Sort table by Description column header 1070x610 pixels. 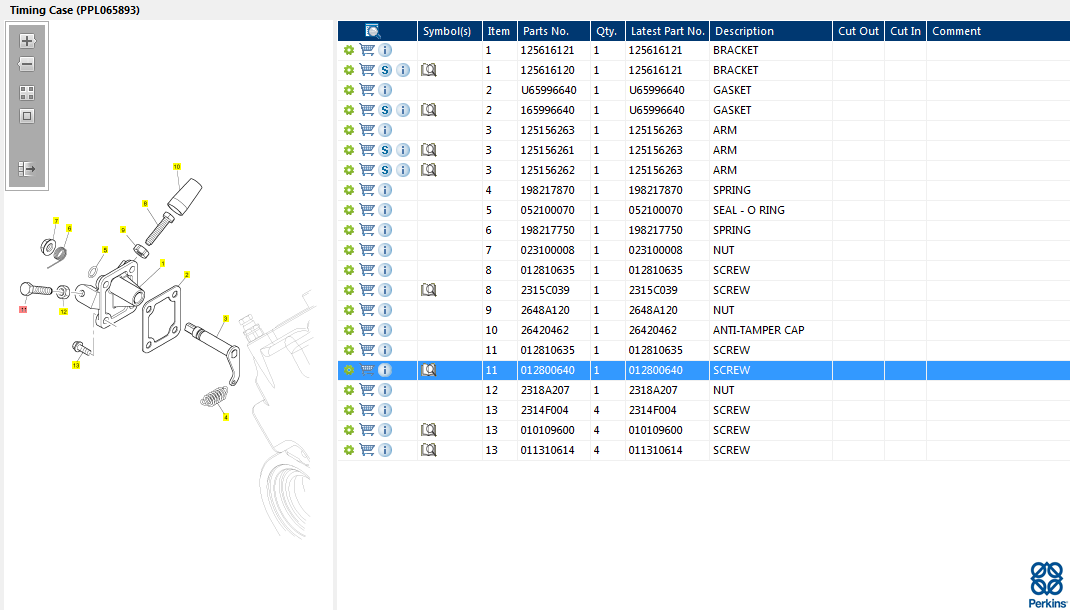click(744, 31)
